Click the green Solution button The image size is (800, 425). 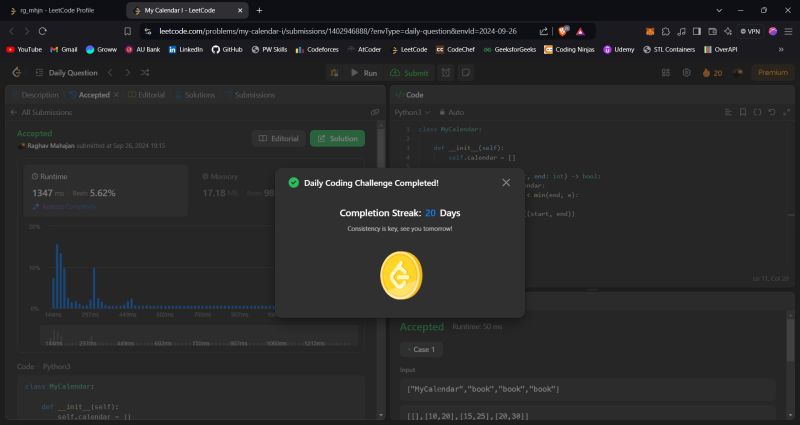point(337,138)
